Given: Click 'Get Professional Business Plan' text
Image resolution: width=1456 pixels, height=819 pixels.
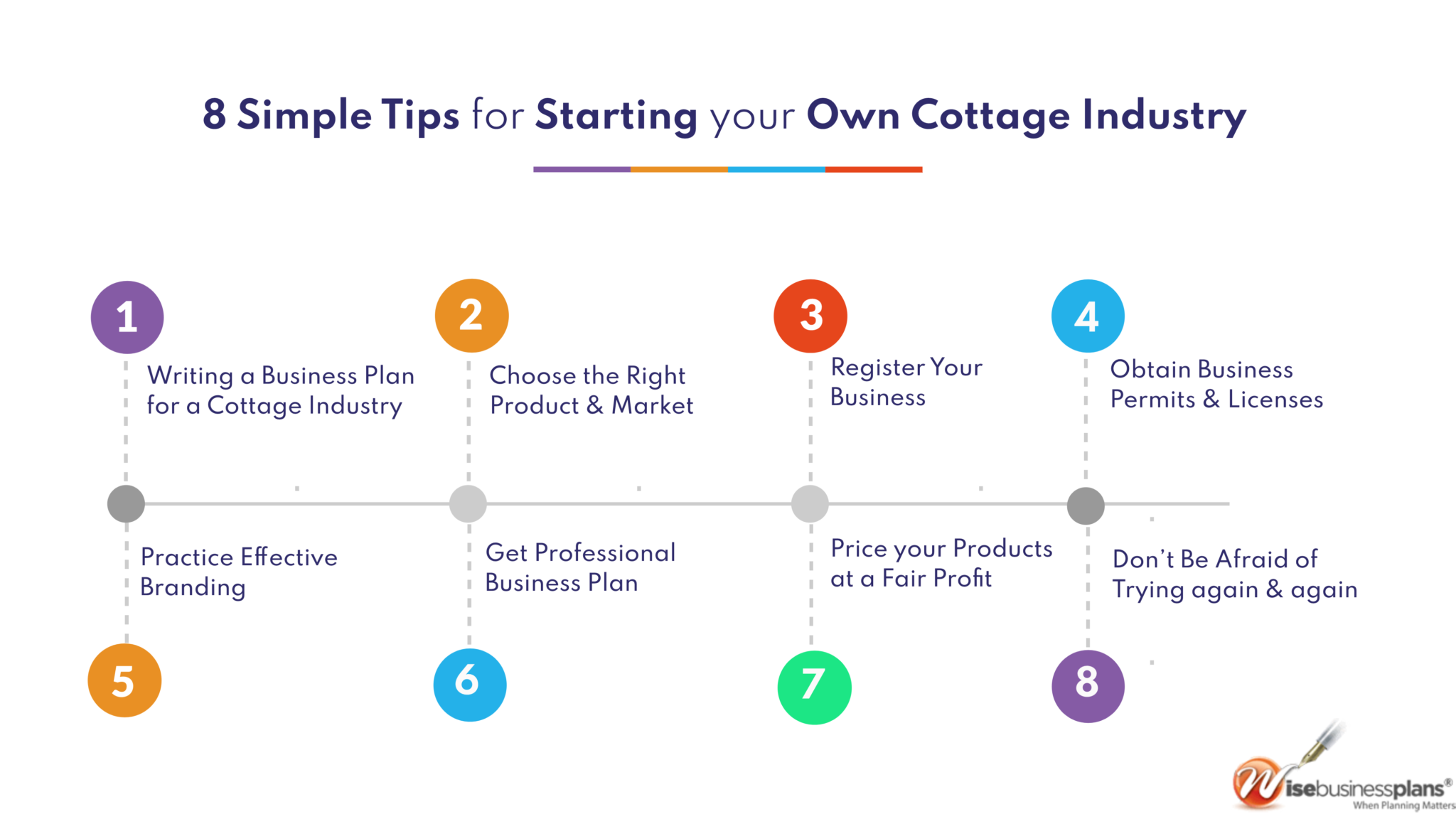Looking at the screenshot, I should pos(580,567).
